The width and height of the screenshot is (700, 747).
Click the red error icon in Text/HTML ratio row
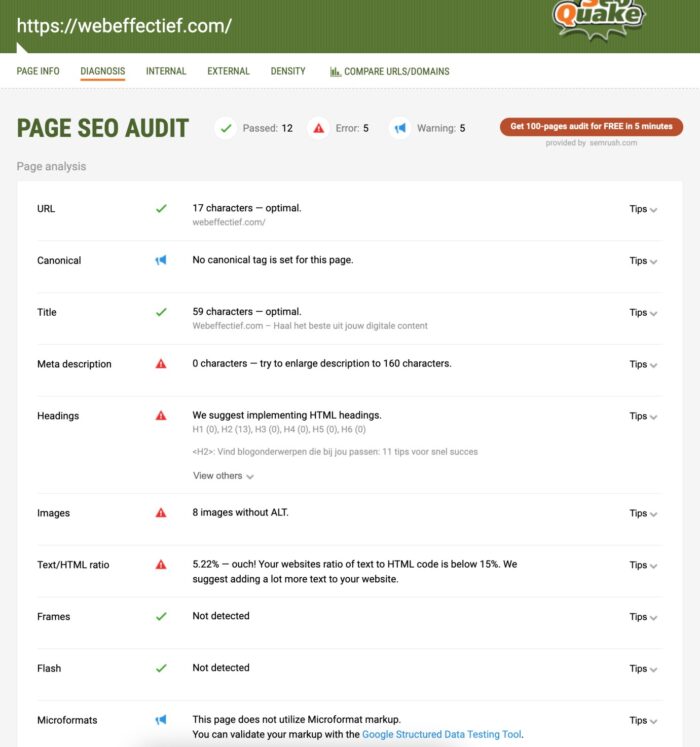(161, 565)
